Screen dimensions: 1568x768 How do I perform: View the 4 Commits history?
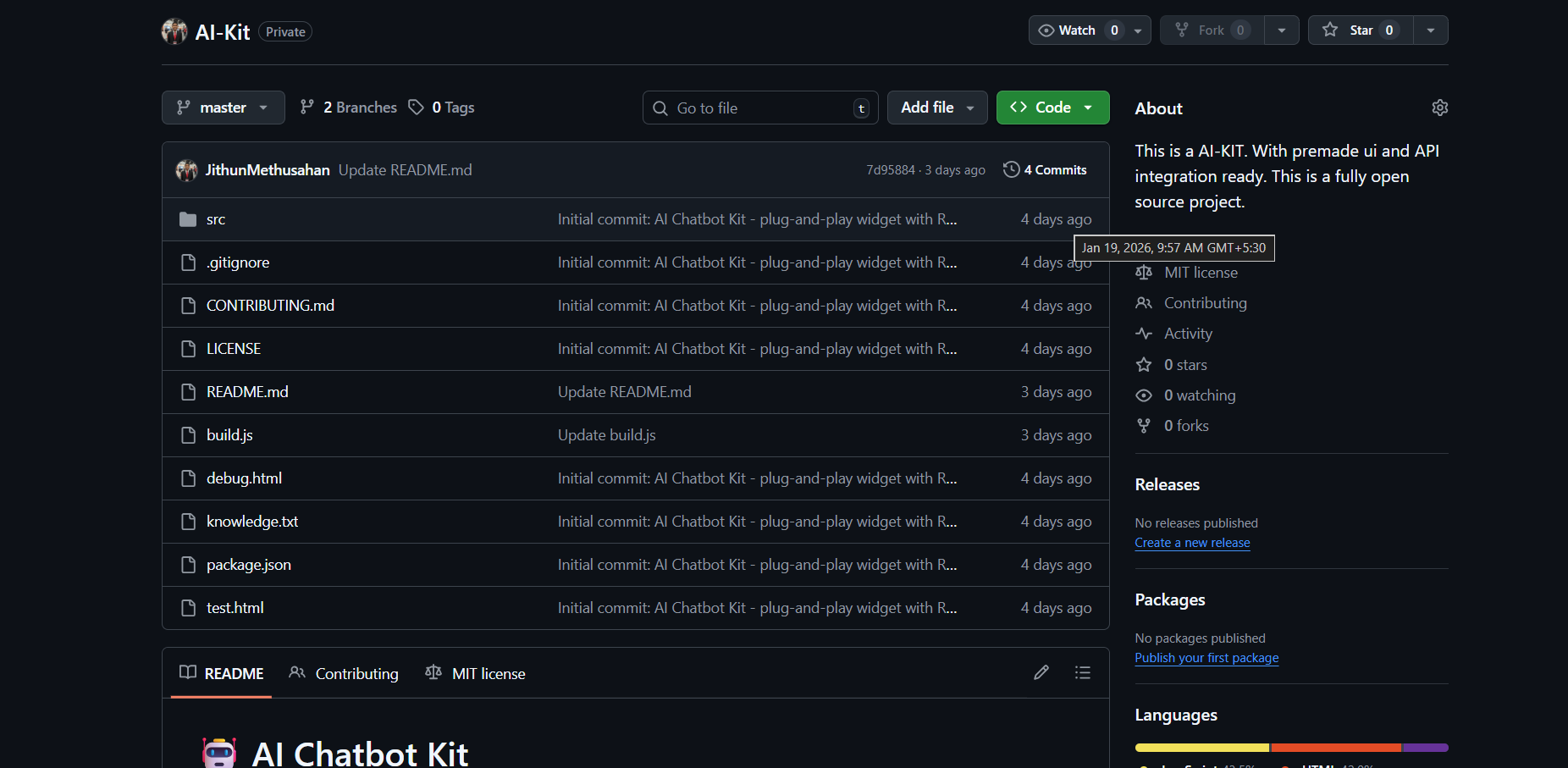coord(1045,169)
